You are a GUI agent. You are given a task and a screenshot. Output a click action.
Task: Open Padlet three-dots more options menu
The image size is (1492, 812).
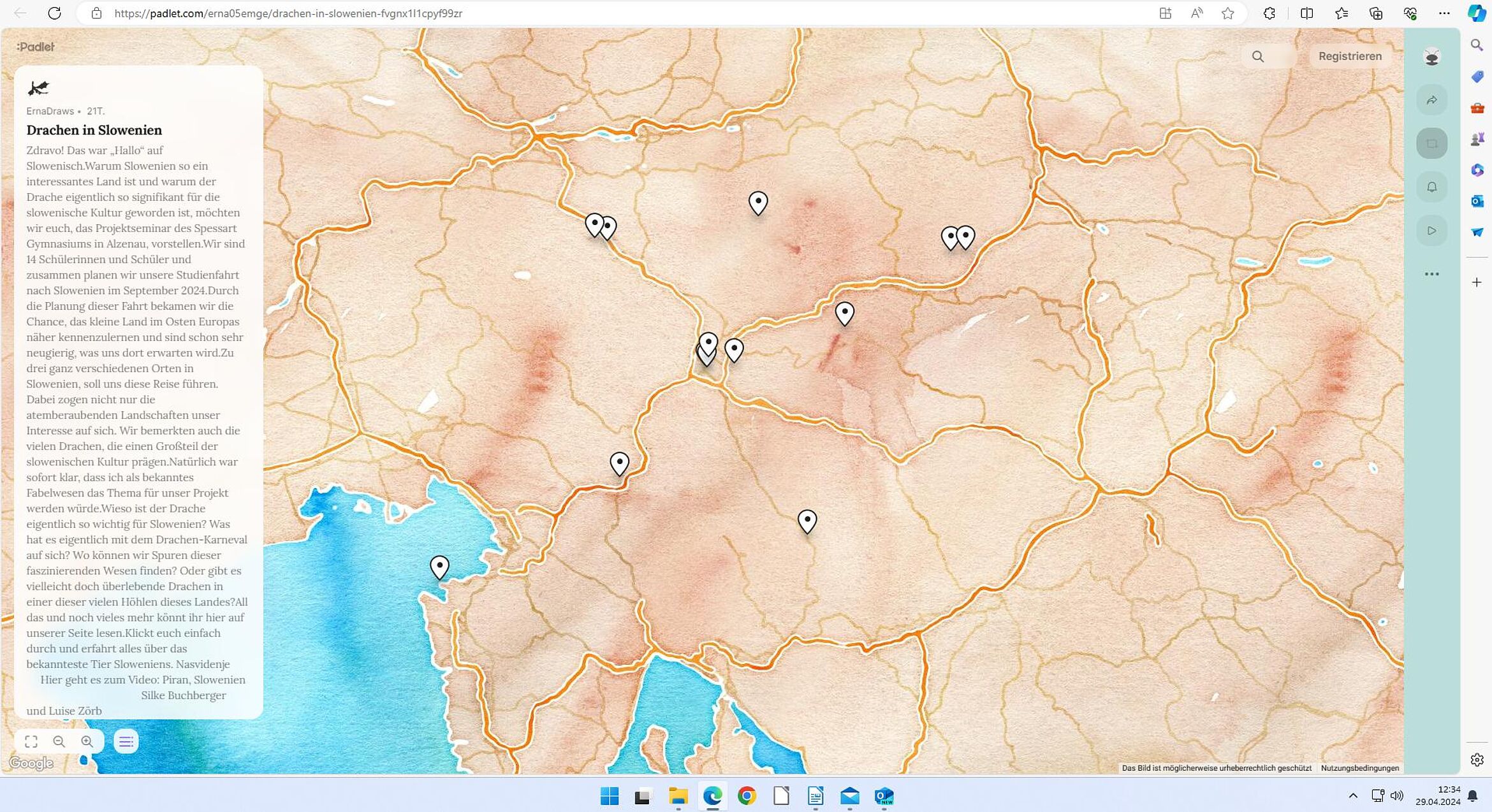pyautogui.click(x=1431, y=274)
